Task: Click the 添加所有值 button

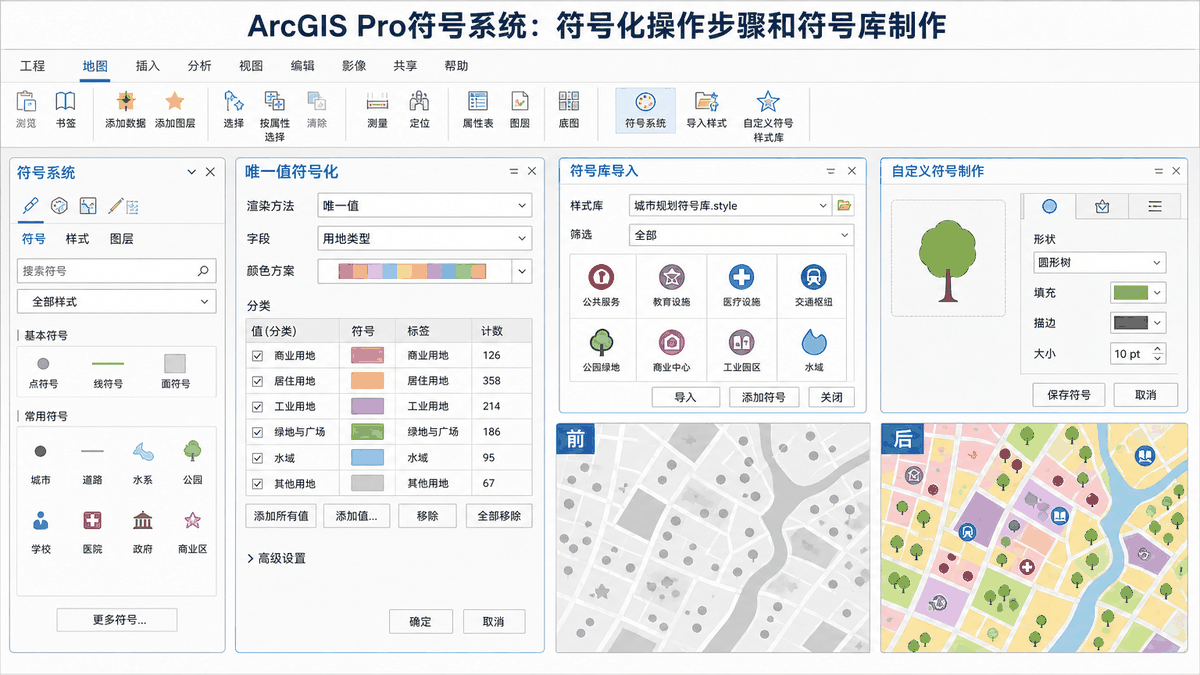Action: 281,516
